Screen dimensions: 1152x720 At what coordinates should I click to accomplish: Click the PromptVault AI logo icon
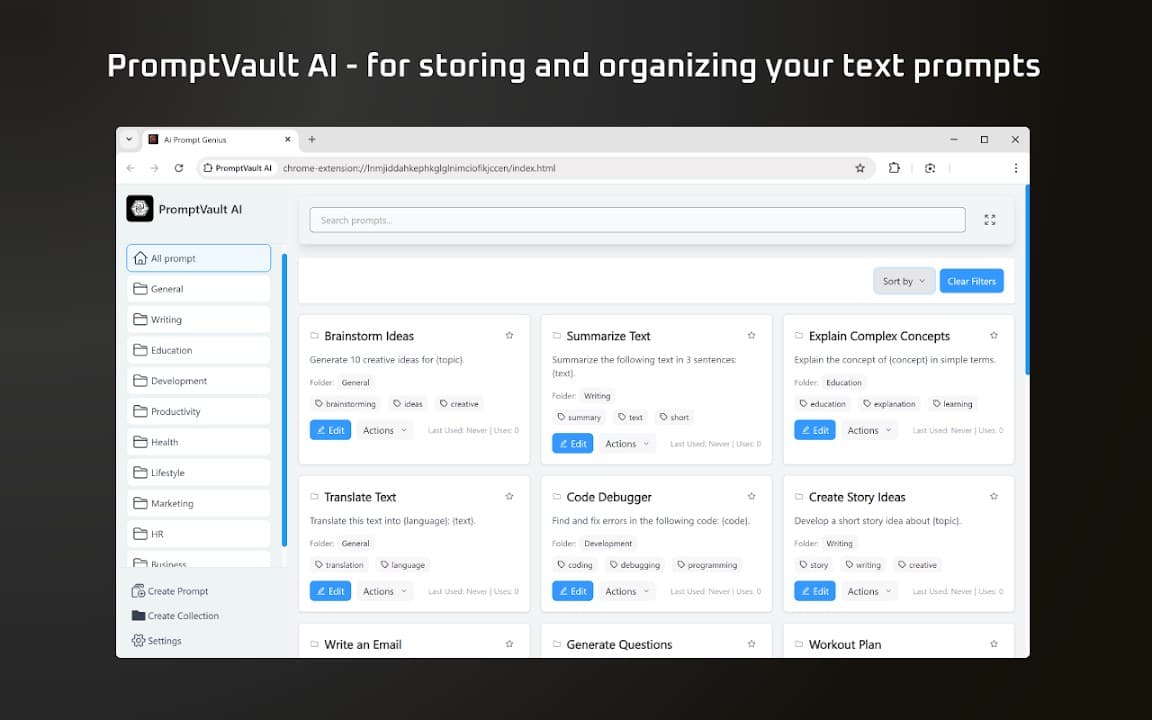(x=140, y=209)
